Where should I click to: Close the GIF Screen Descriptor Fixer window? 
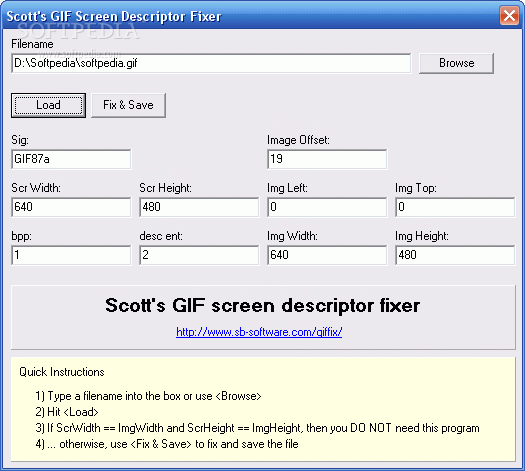(509, 15)
